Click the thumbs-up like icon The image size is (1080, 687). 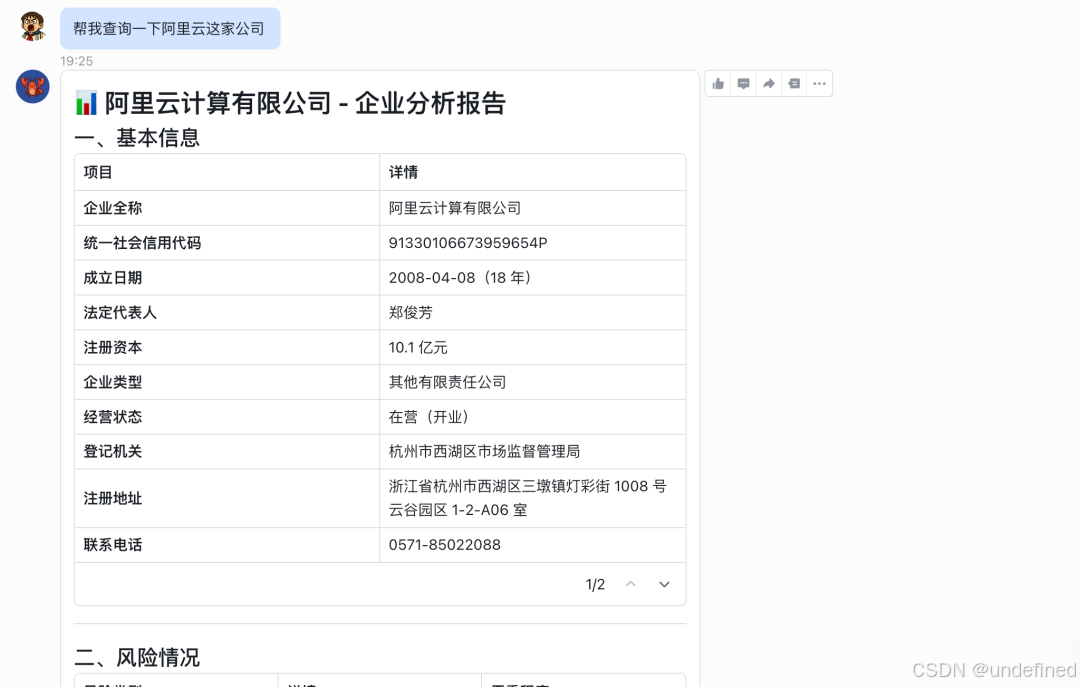click(x=718, y=84)
